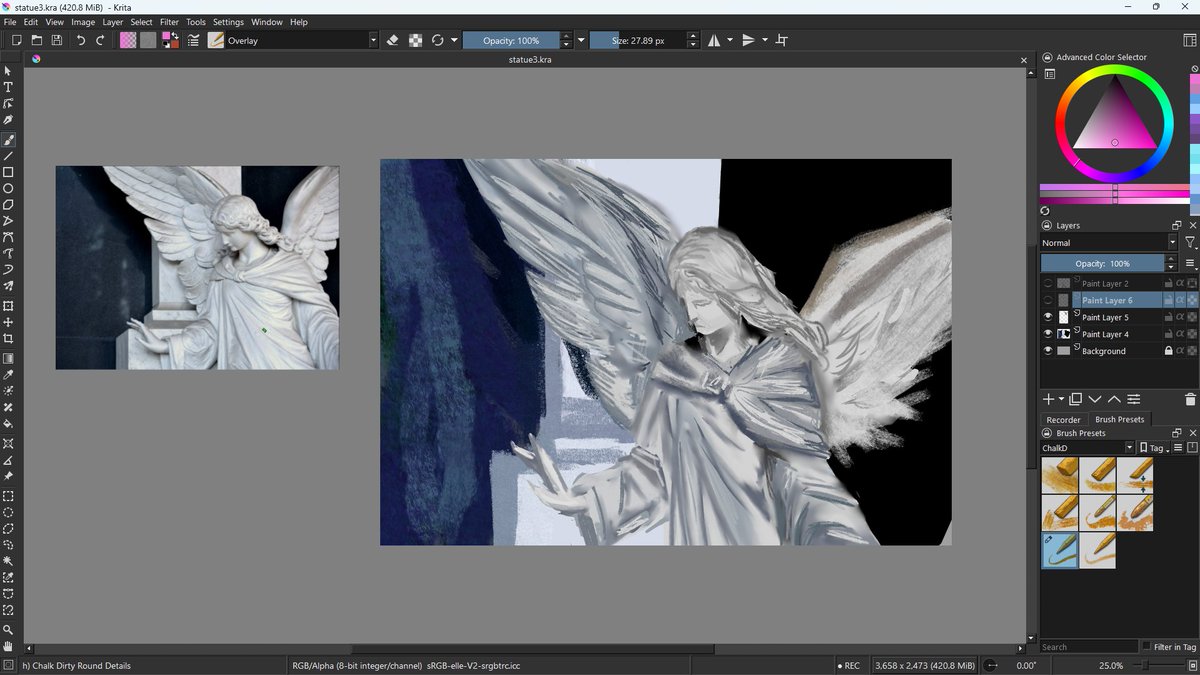Unlock the Background layer lock icon
1200x675 pixels.
1168,351
